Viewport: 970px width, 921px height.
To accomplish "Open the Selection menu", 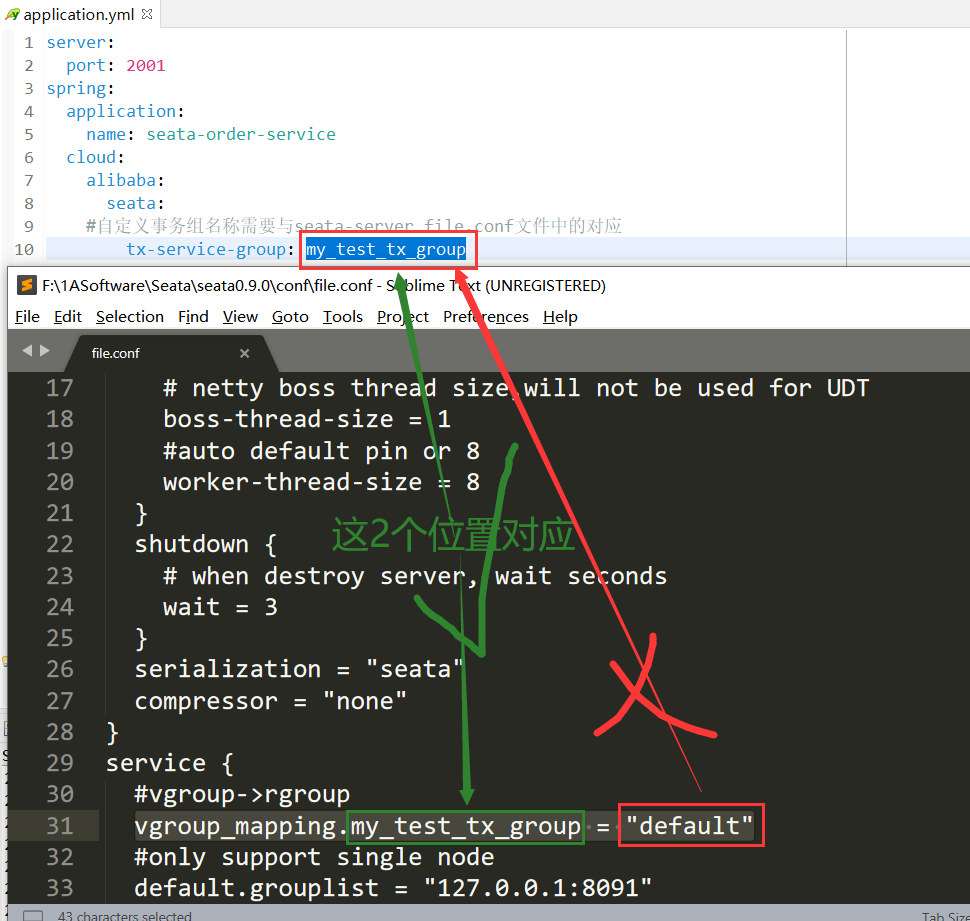I will point(130,317).
